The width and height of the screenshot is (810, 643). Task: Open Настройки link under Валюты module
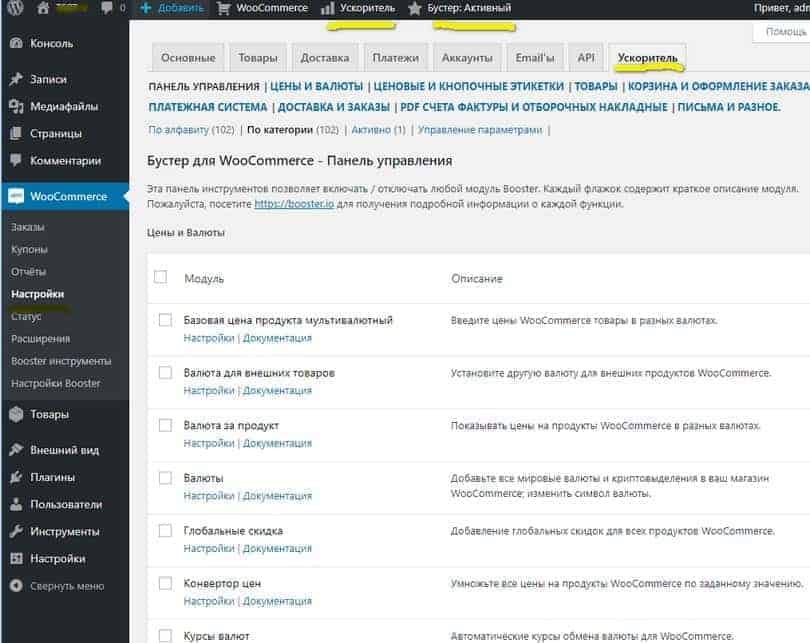(x=209, y=495)
